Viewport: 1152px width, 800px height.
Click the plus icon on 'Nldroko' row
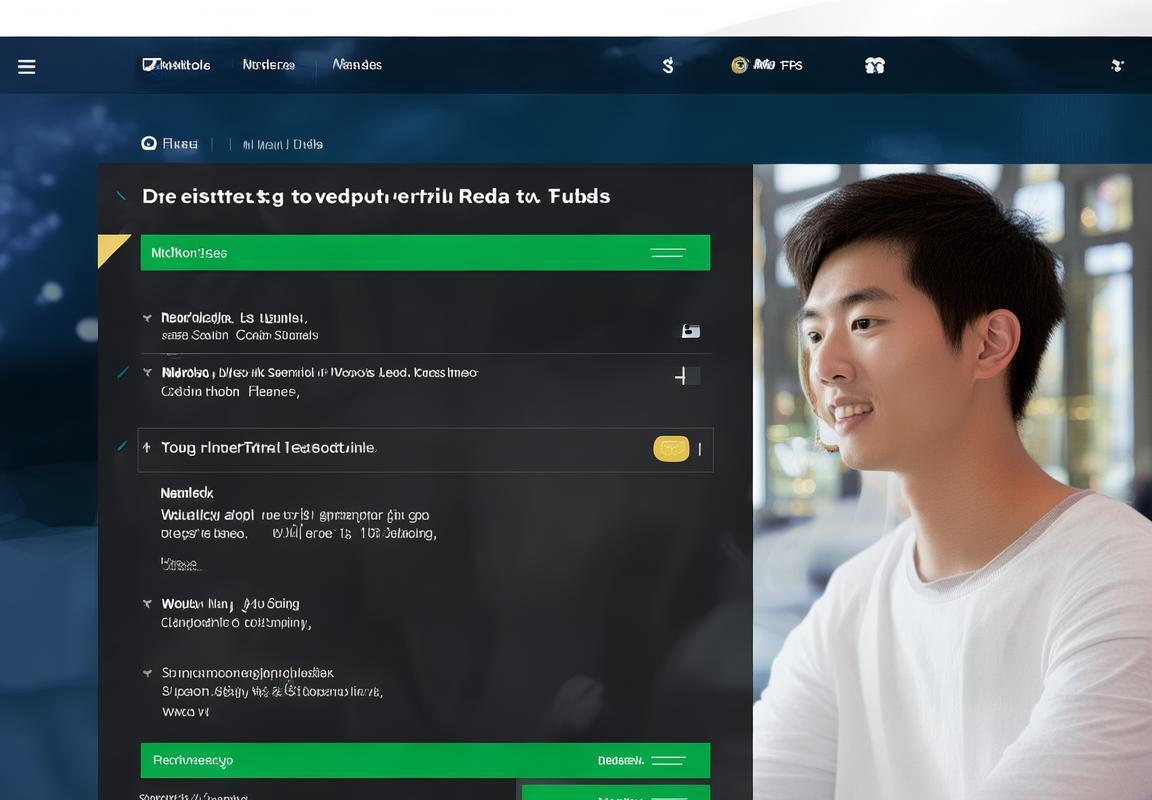pos(682,376)
